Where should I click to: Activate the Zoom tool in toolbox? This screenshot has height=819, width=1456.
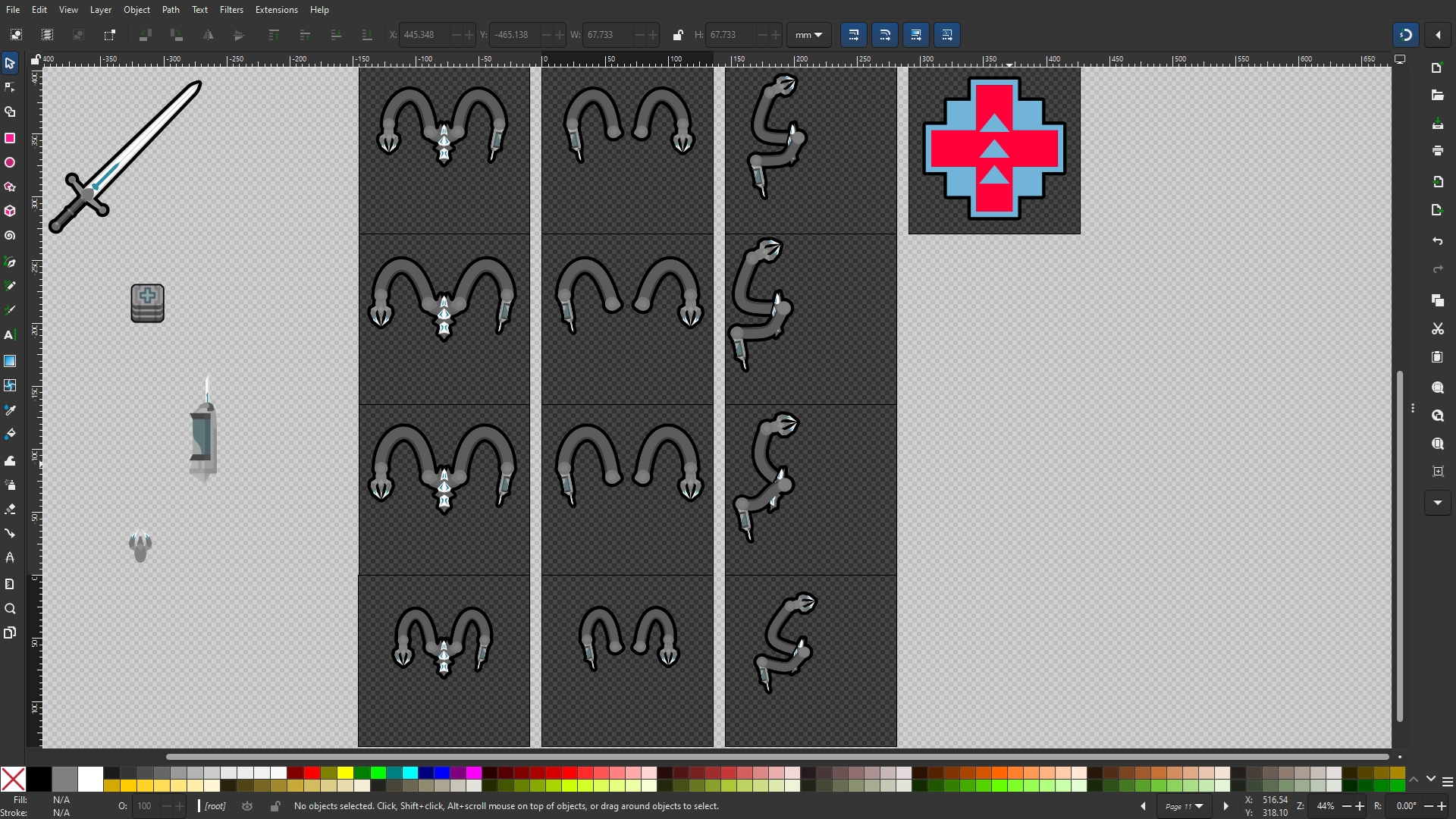point(10,609)
